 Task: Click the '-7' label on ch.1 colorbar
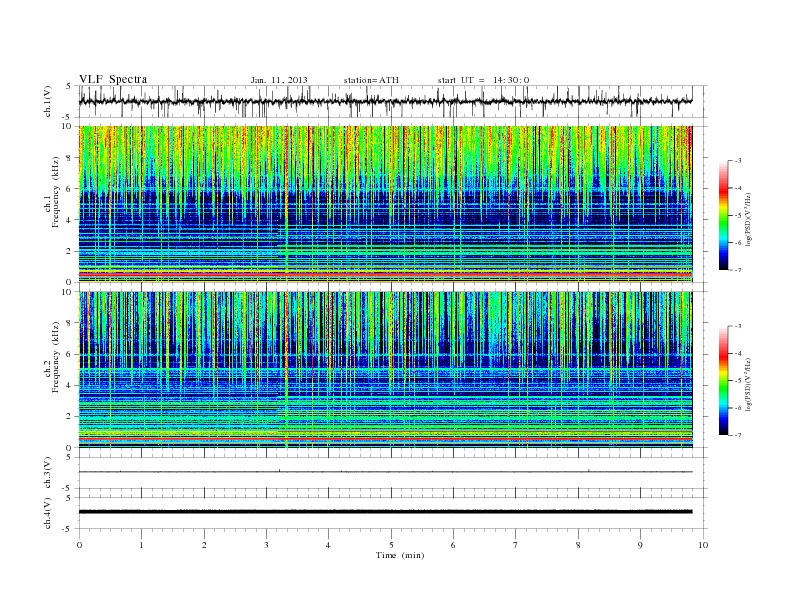coord(738,270)
